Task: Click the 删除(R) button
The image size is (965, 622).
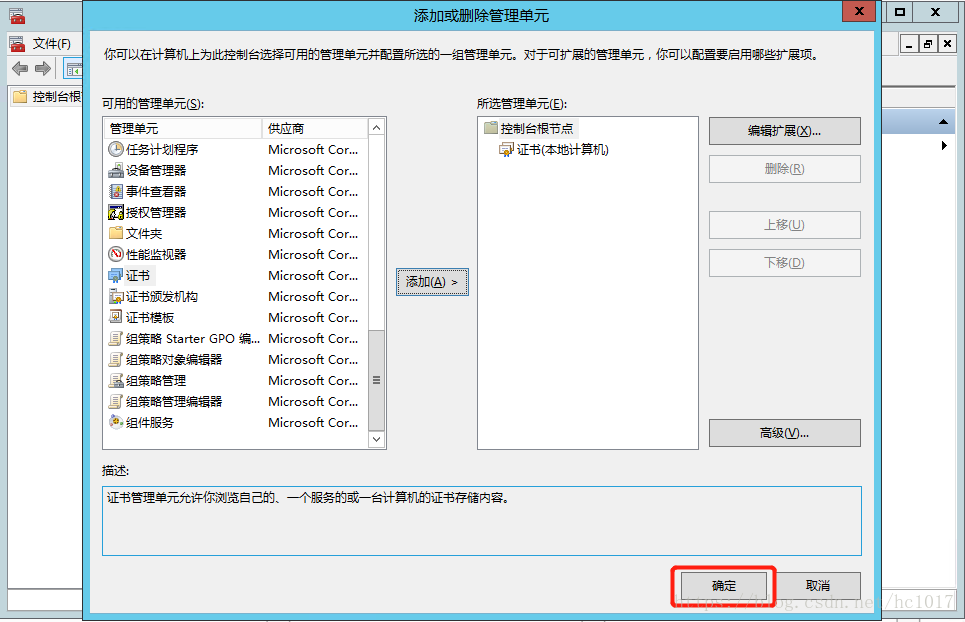Action: (x=785, y=169)
